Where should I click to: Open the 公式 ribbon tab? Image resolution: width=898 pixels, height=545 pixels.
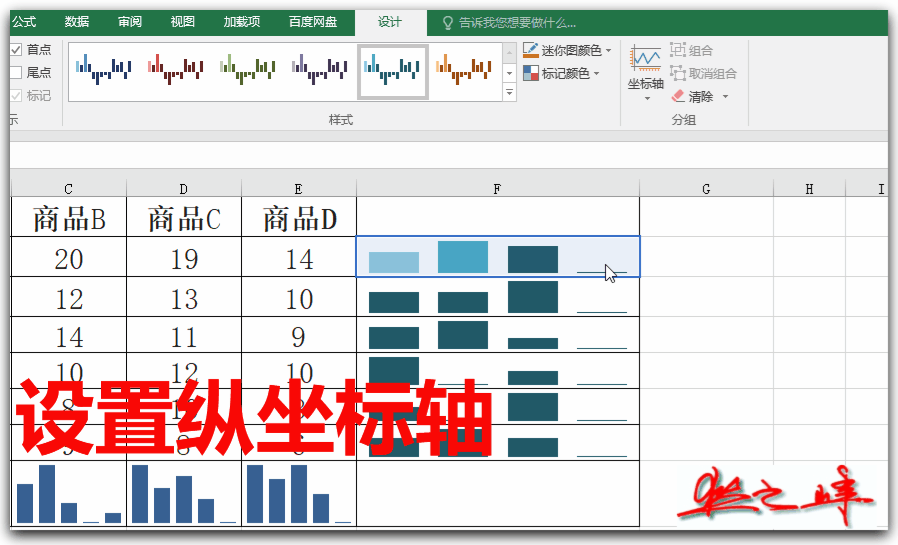point(24,22)
